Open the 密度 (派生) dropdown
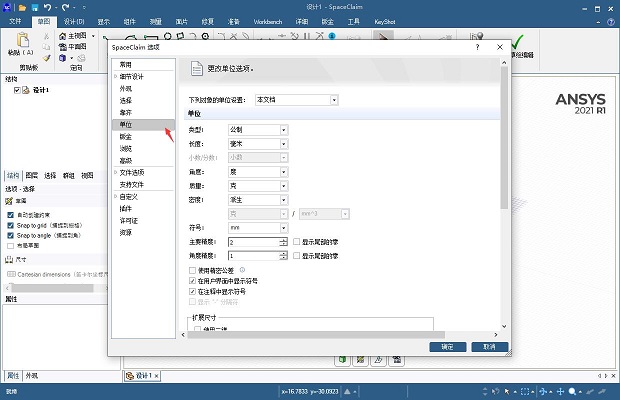 [x=284, y=200]
